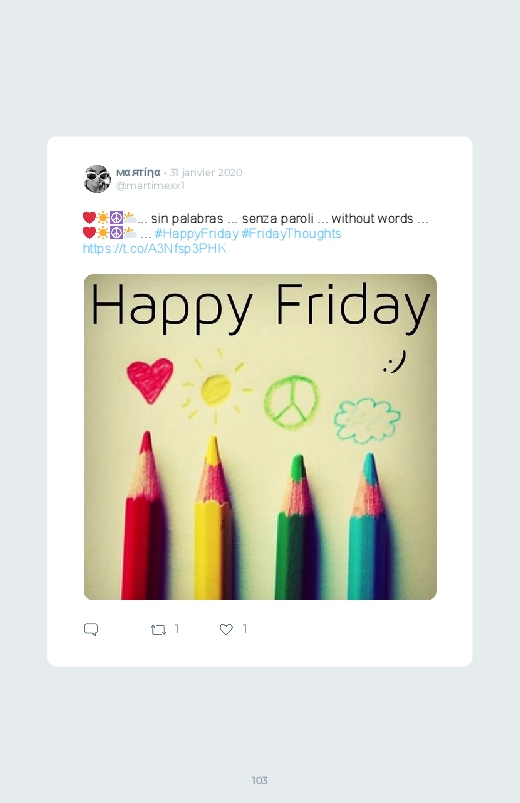The height and width of the screenshot is (803, 520).
Task: Click the reply speech bubble icon
Action: 91,629
